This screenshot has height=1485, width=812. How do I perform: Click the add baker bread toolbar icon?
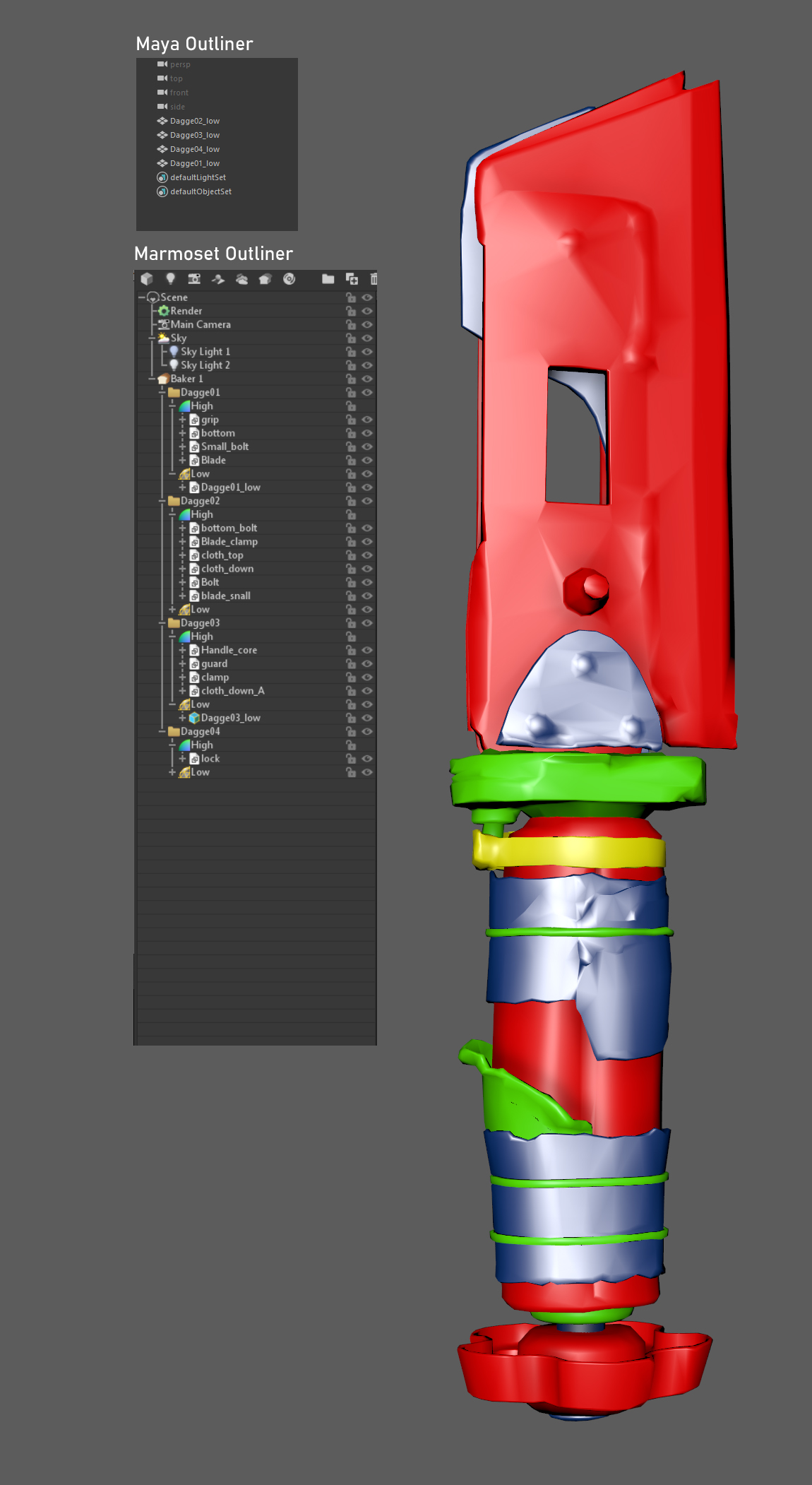(x=265, y=279)
